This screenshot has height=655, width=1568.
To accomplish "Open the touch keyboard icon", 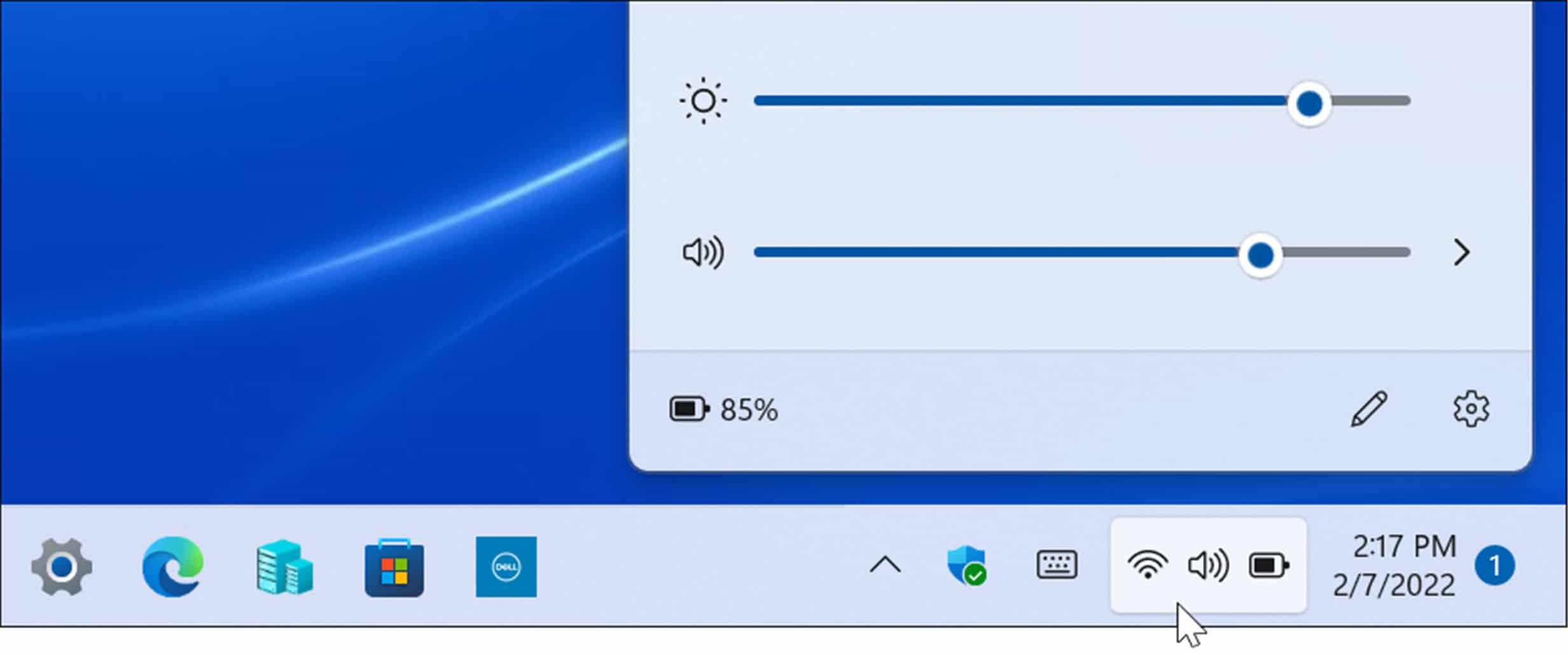I will [x=1056, y=565].
